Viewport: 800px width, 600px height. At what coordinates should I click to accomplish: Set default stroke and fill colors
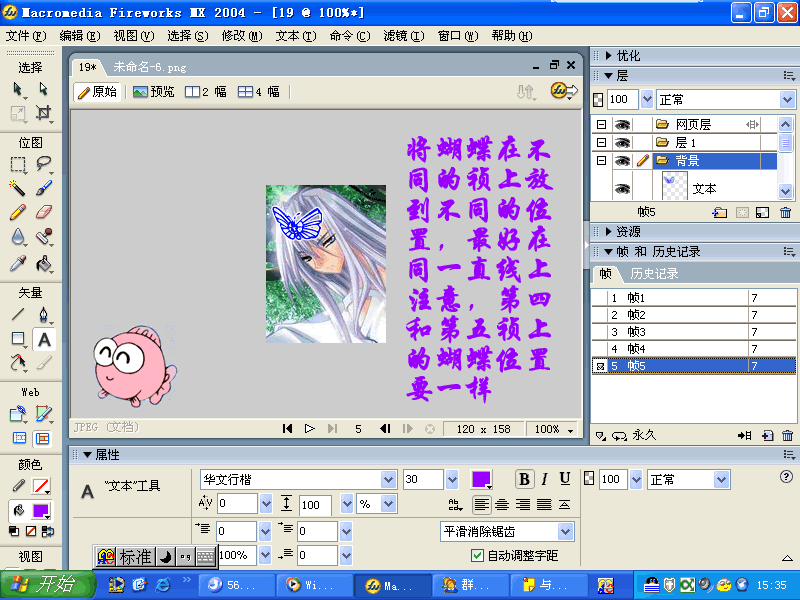[x=14, y=532]
